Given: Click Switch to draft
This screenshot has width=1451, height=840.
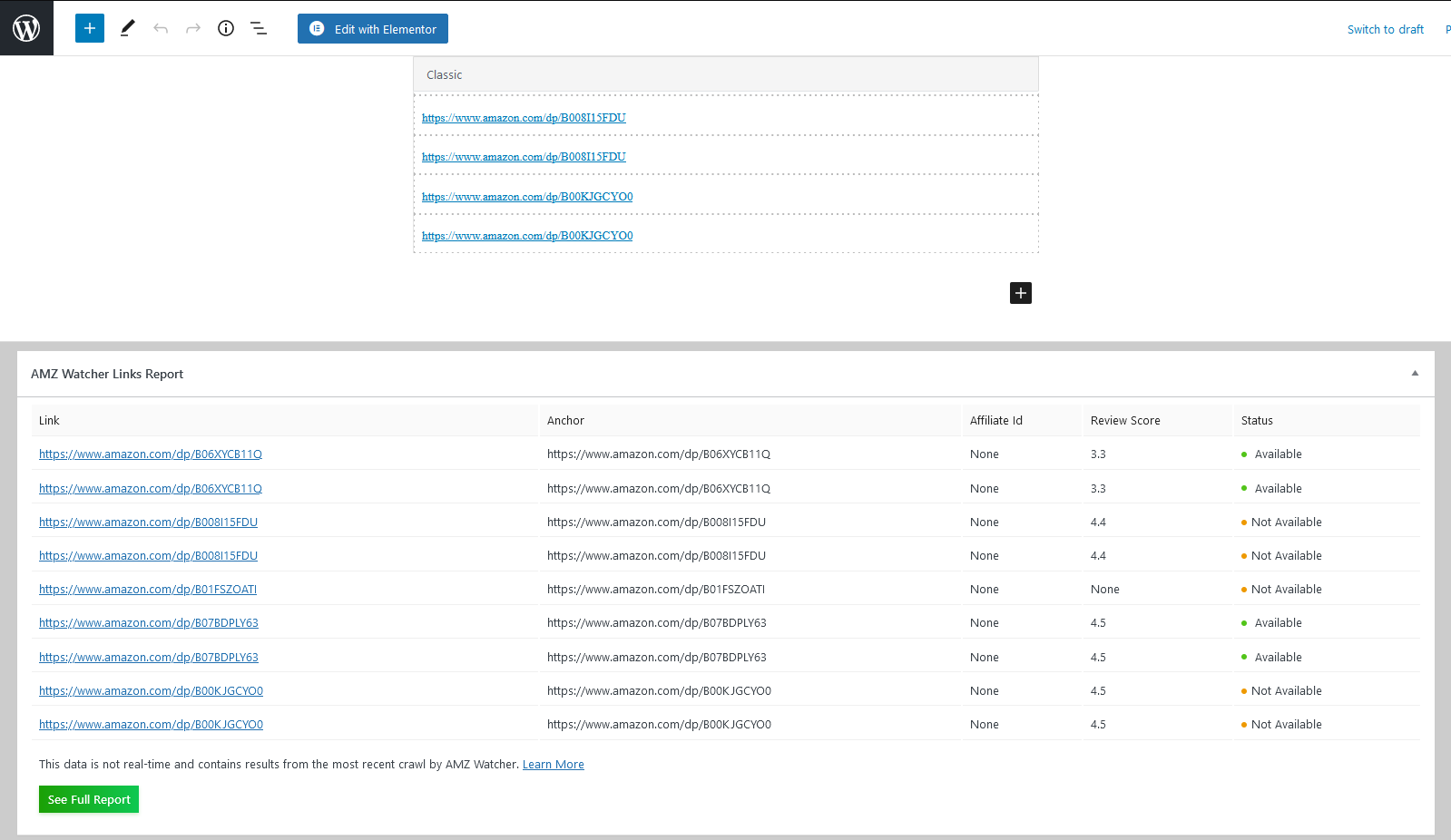Looking at the screenshot, I should [x=1386, y=29].
